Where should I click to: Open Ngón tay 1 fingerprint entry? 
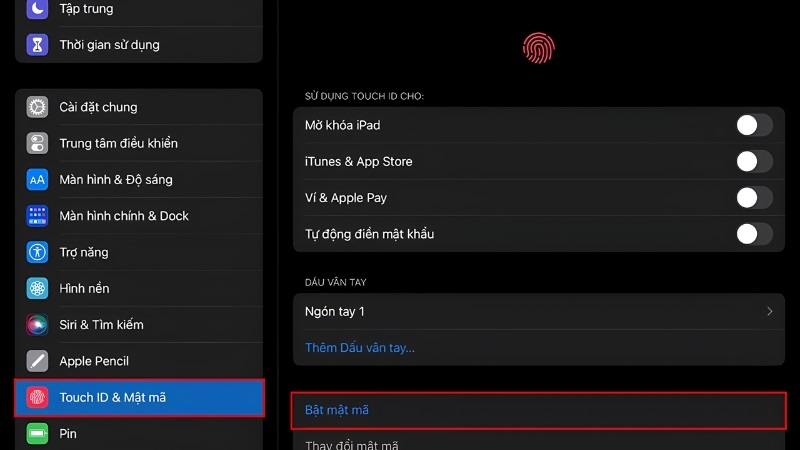click(539, 311)
